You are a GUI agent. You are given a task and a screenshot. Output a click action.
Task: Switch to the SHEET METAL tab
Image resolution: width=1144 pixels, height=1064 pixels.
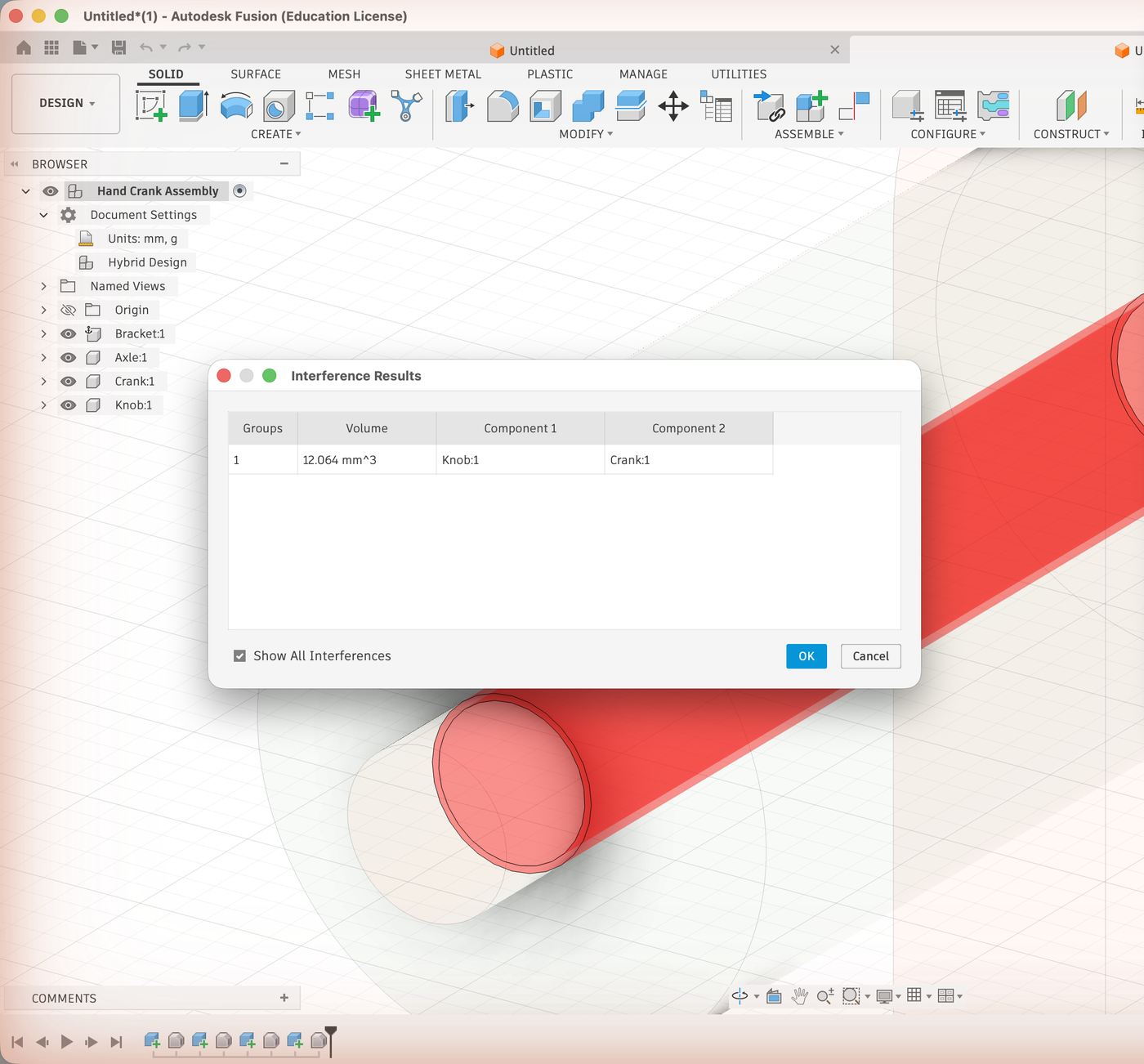(x=443, y=74)
